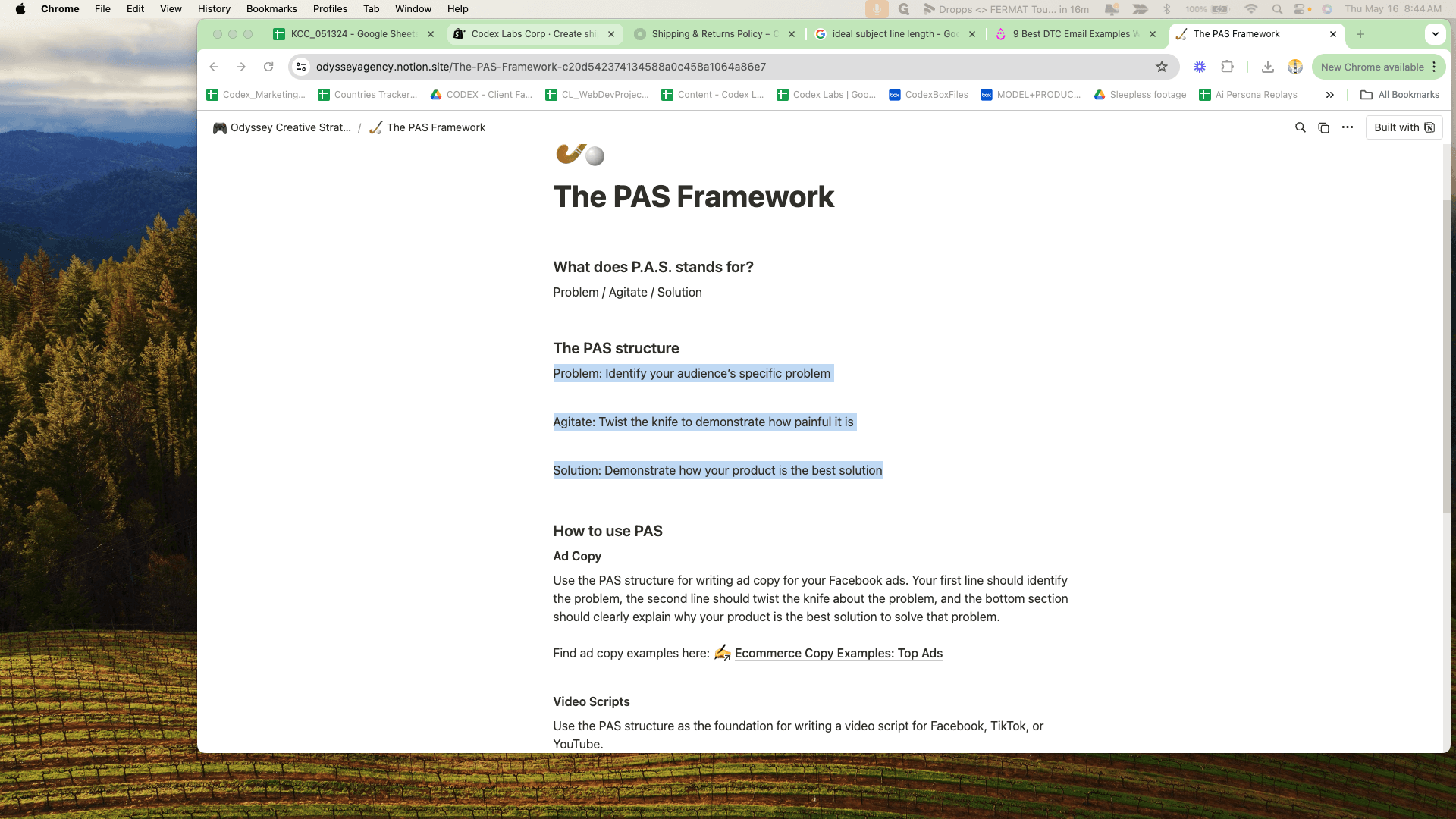Open the Notion page search icon

1301,127
